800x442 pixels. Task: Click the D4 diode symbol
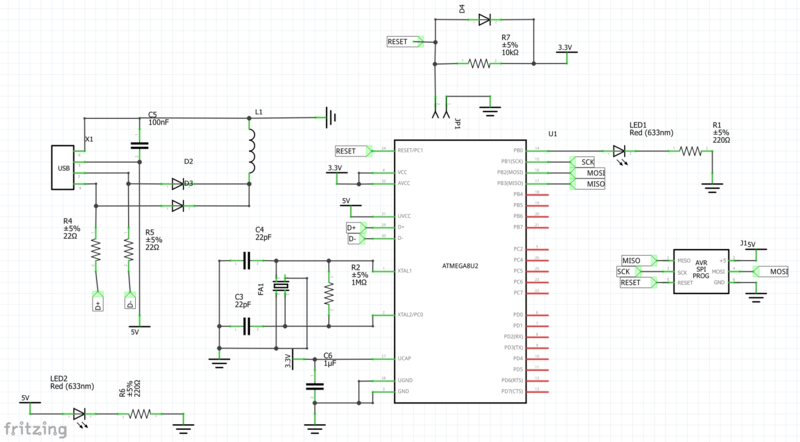(x=484, y=19)
